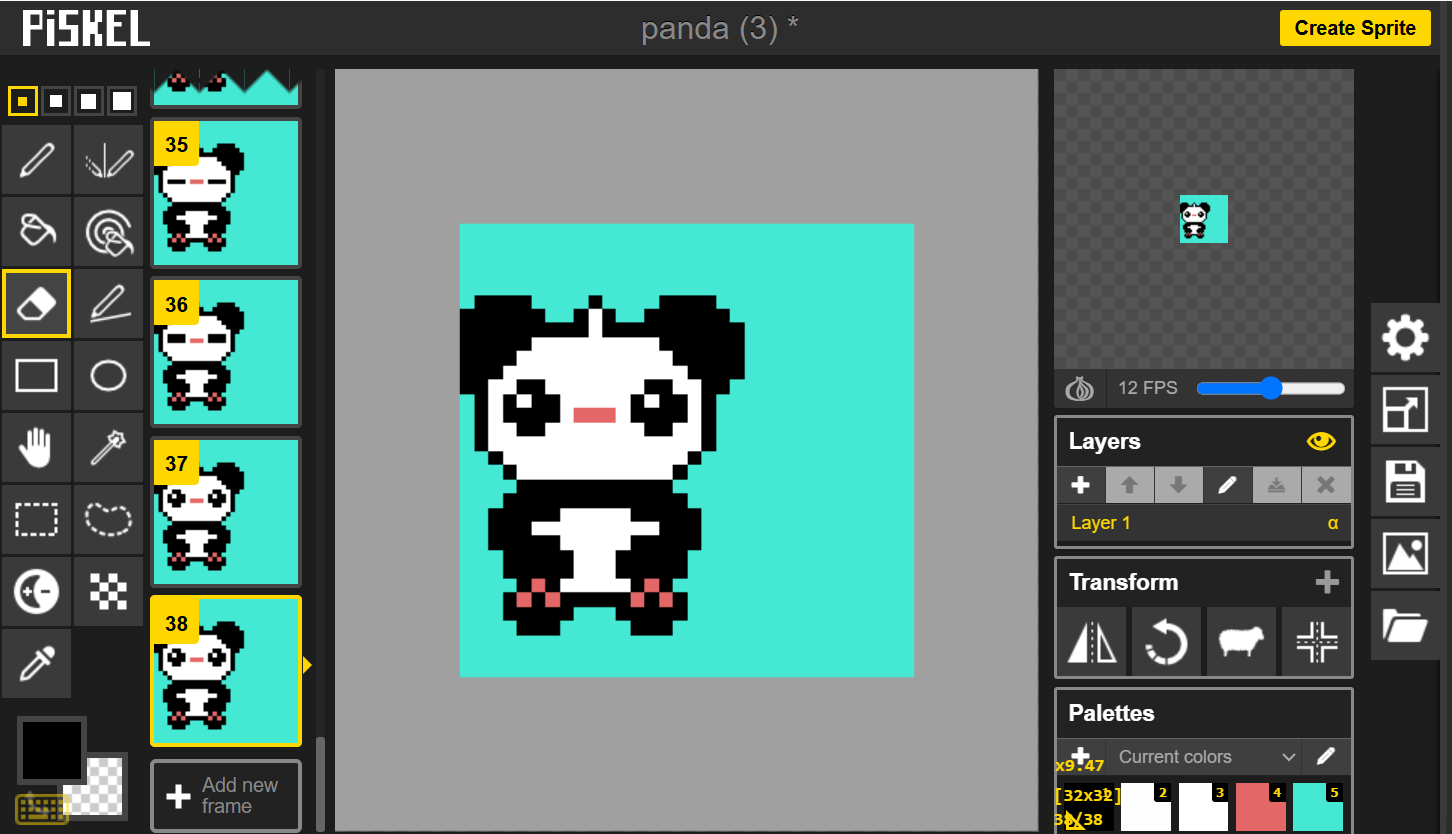Select the Eraser tool
Image resolution: width=1452 pixels, height=834 pixels.
pyautogui.click(x=36, y=303)
